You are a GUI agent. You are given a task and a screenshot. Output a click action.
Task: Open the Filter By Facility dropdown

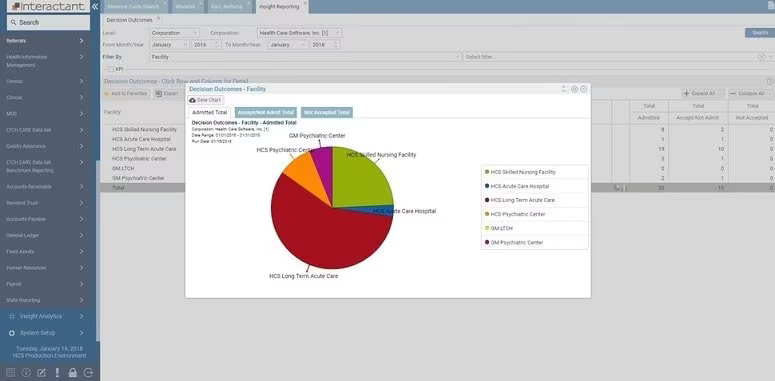pos(305,57)
